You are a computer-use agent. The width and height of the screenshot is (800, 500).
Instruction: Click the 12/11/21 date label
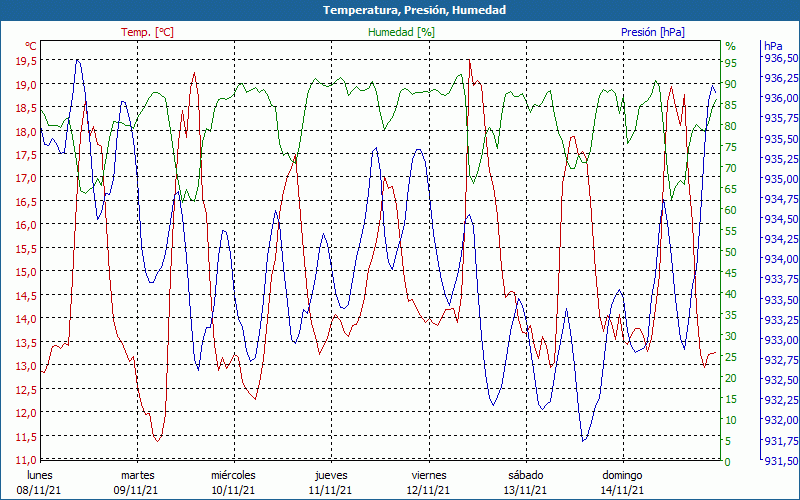[x=428, y=491]
